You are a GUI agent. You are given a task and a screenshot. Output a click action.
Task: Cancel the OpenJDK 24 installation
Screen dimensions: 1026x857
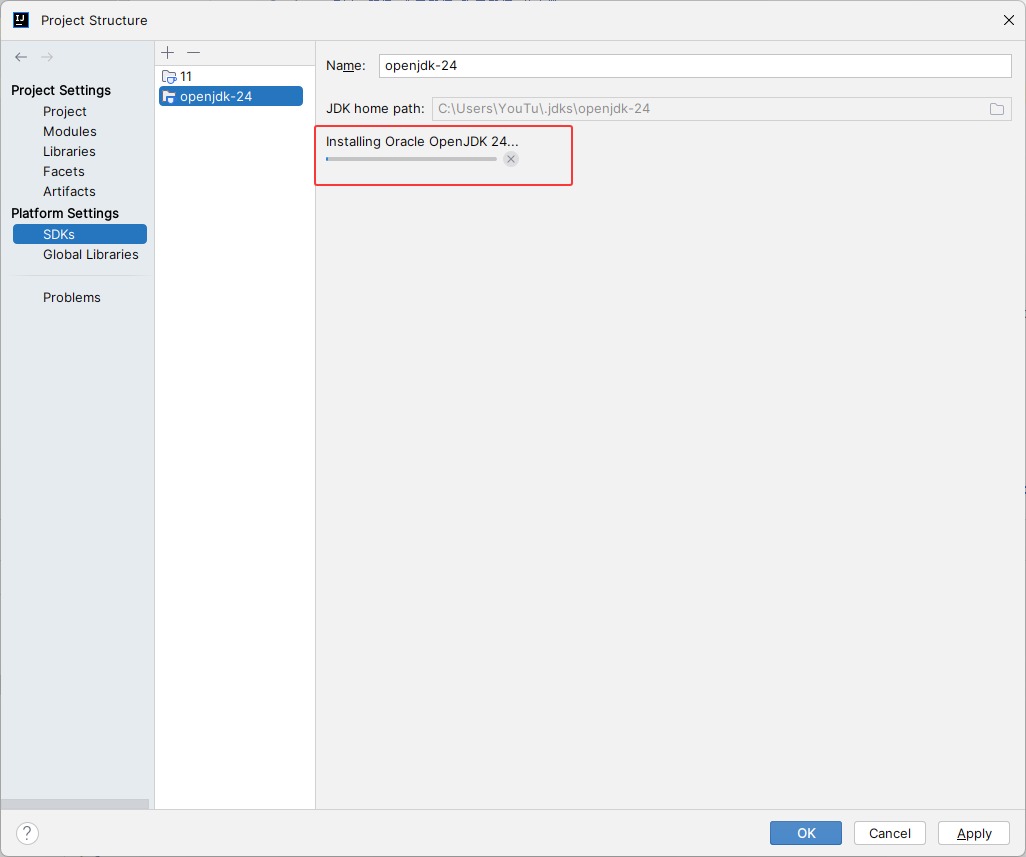[511, 159]
